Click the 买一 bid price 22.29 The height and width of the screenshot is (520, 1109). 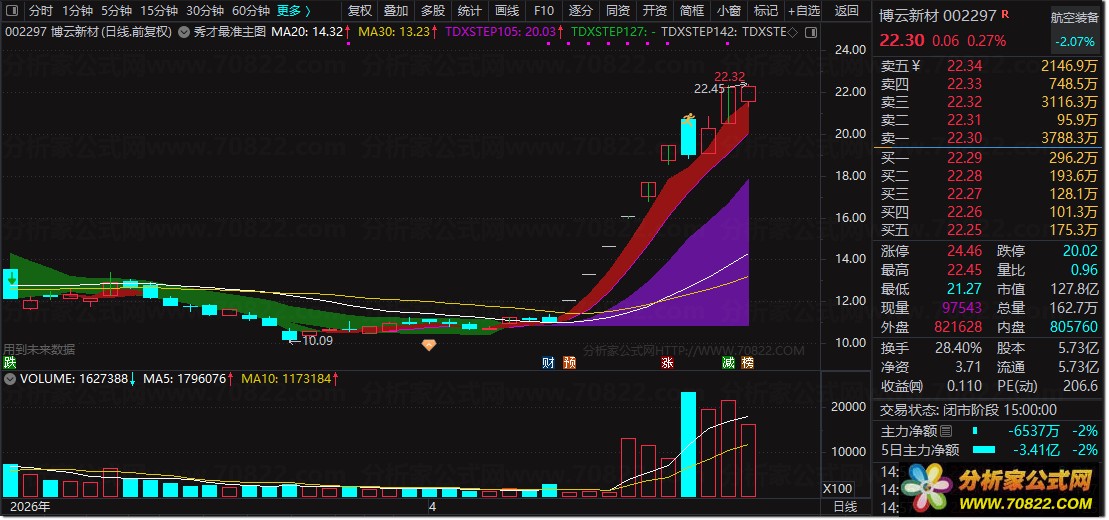tap(964, 157)
